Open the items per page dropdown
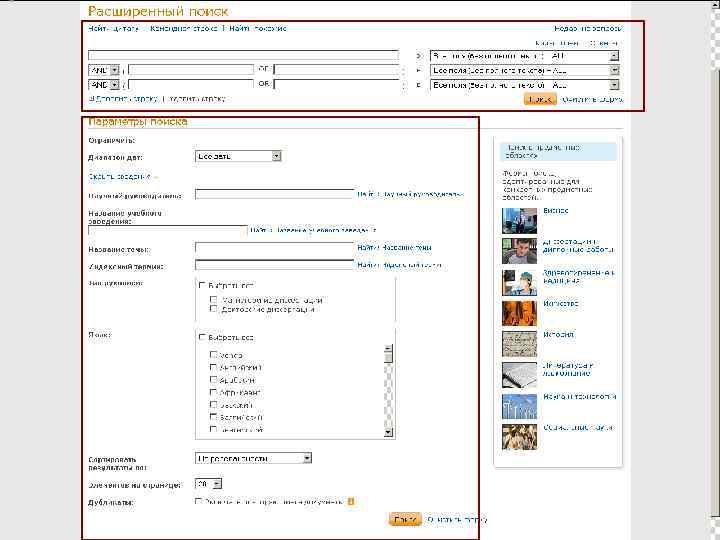720x540 pixels. (209, 484)
